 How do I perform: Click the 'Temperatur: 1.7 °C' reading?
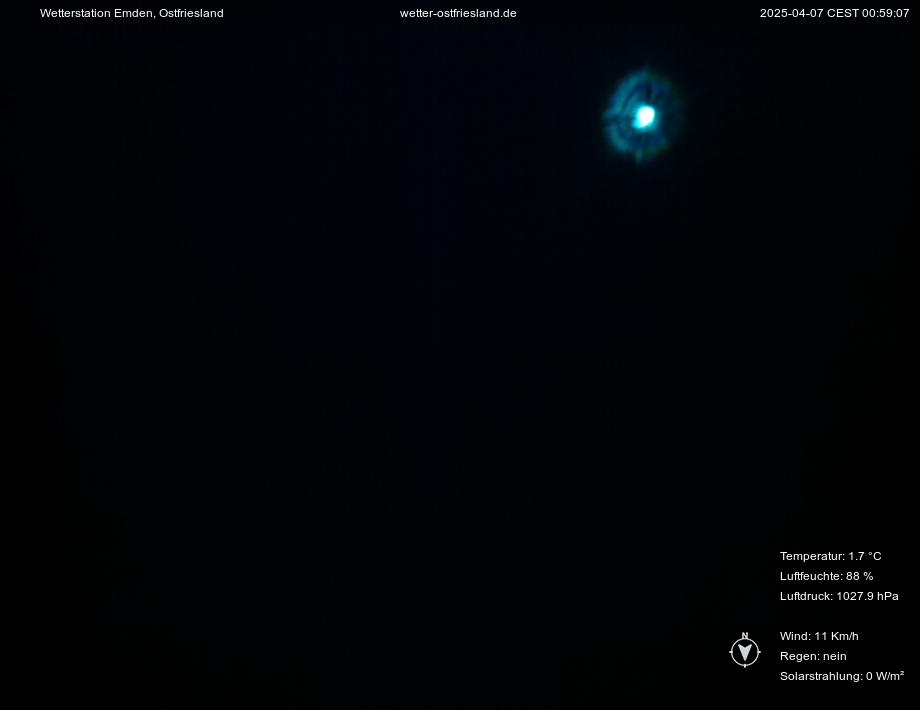coord(830,556)
